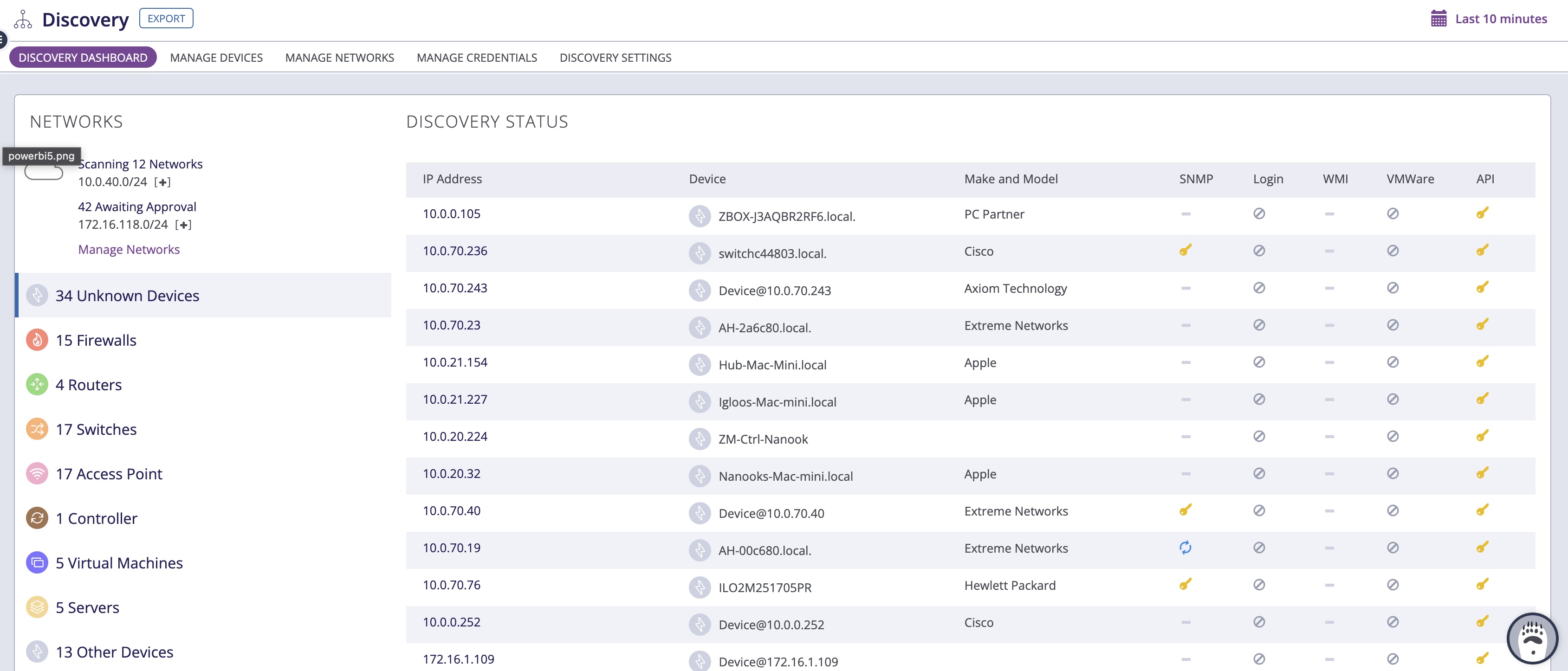1568x671 pixels.
Task: Select the 4 Routers icon
Action: pos(37,385)
